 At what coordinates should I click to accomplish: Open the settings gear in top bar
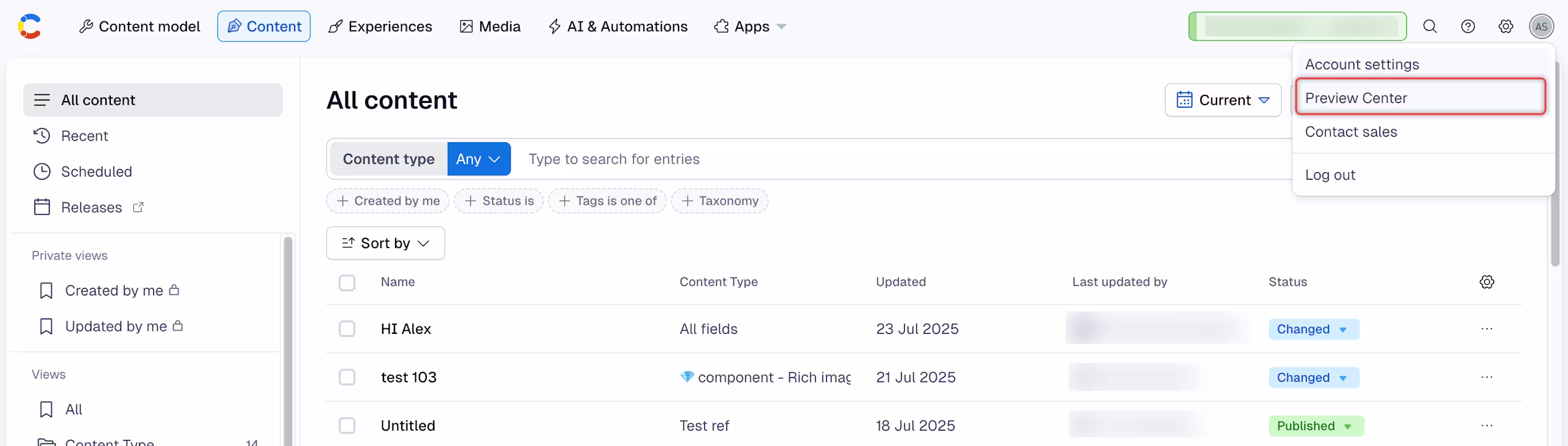click(x=1506, y=26)
